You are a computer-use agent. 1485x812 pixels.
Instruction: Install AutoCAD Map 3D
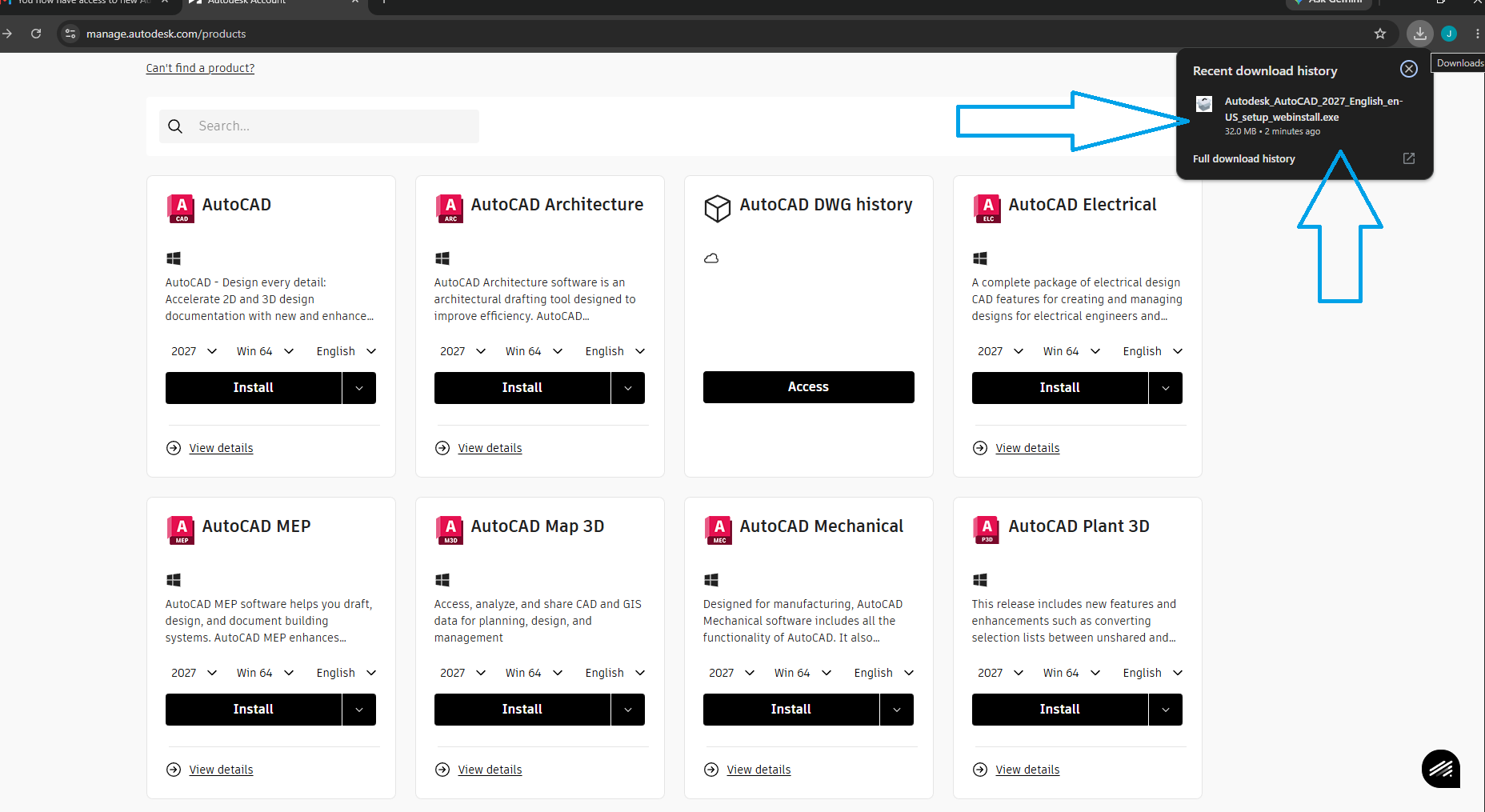(522, 710)
